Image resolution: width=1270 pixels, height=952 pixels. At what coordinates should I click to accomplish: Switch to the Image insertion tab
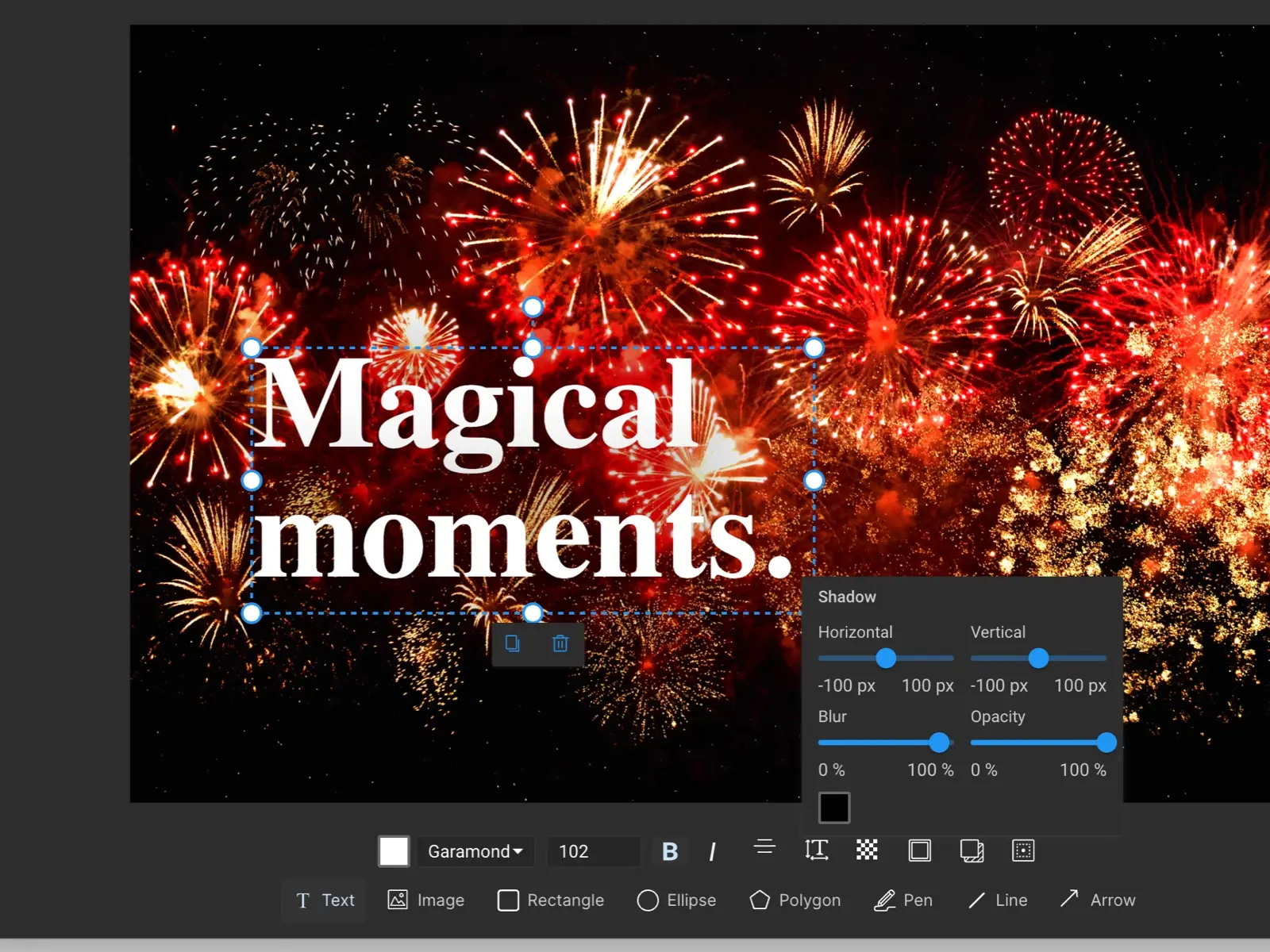[425, 900]
